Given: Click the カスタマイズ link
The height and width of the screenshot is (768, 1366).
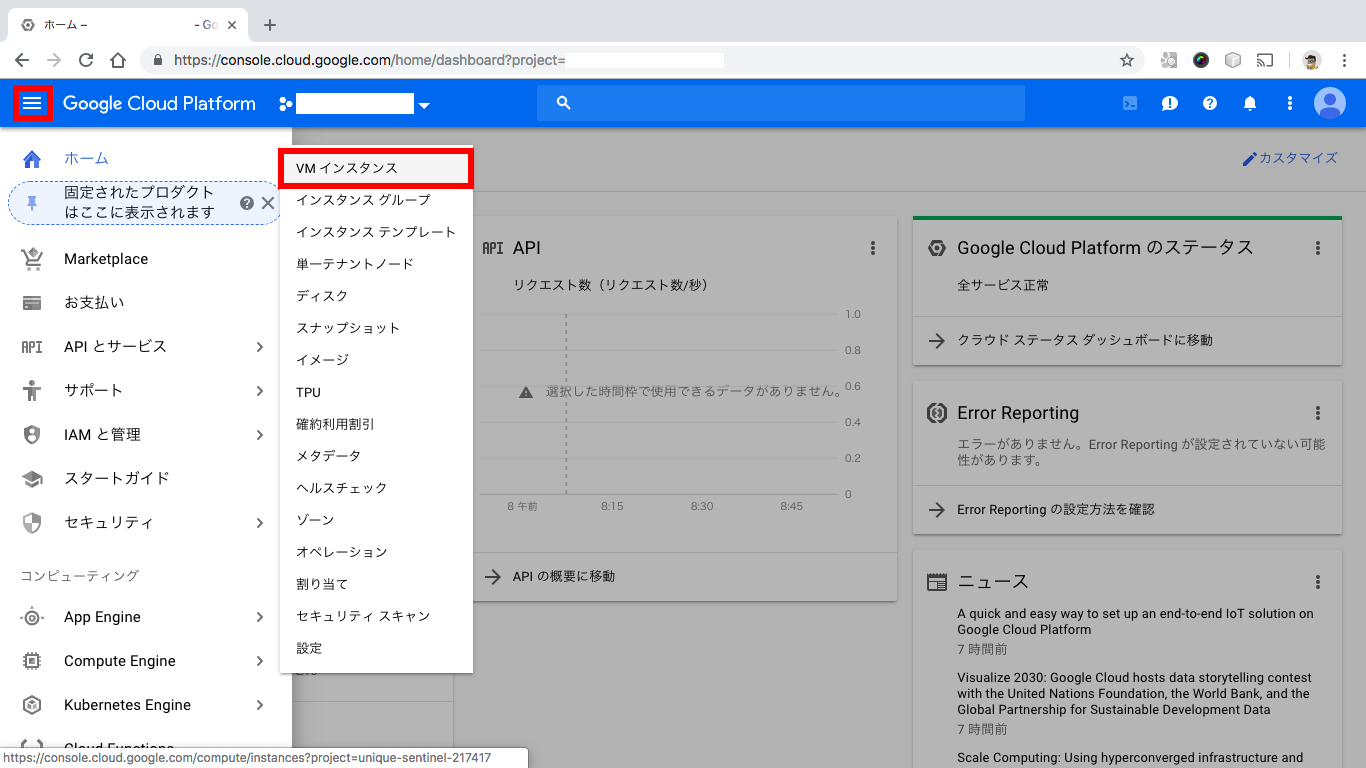Looking at the screenshot, I should pyautogui.click(x=1293, y=157).
